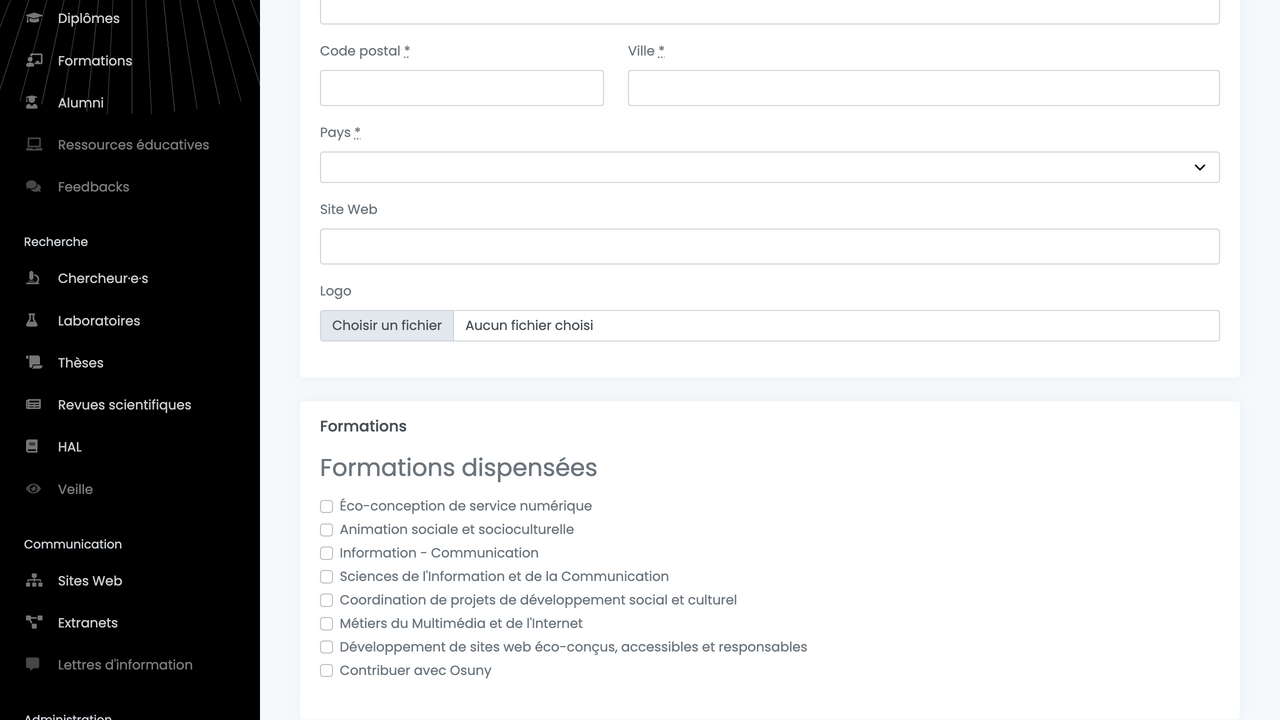The width and height of the screenshot is (1280, 720).
Task: Click the Choisir un fichier button
Action: point(387,325)
